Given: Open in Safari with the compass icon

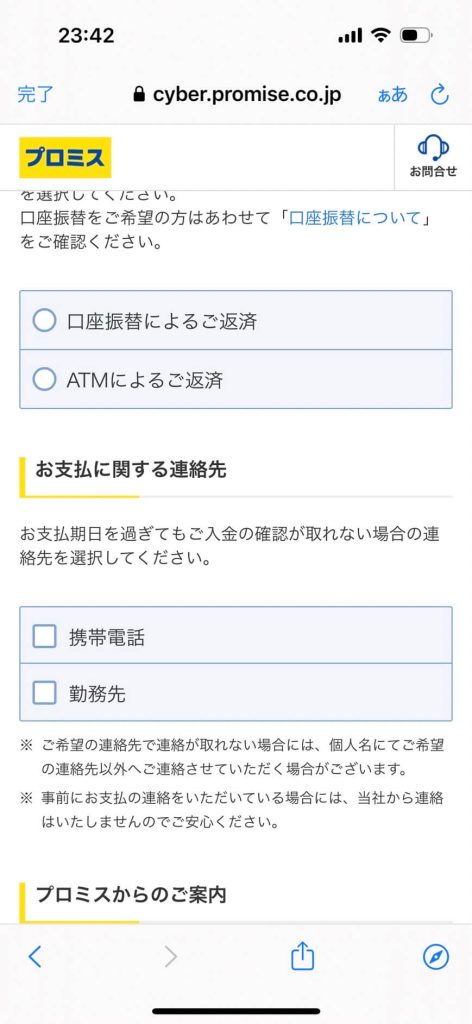Looking at the screenshot, I should [435, 957].
